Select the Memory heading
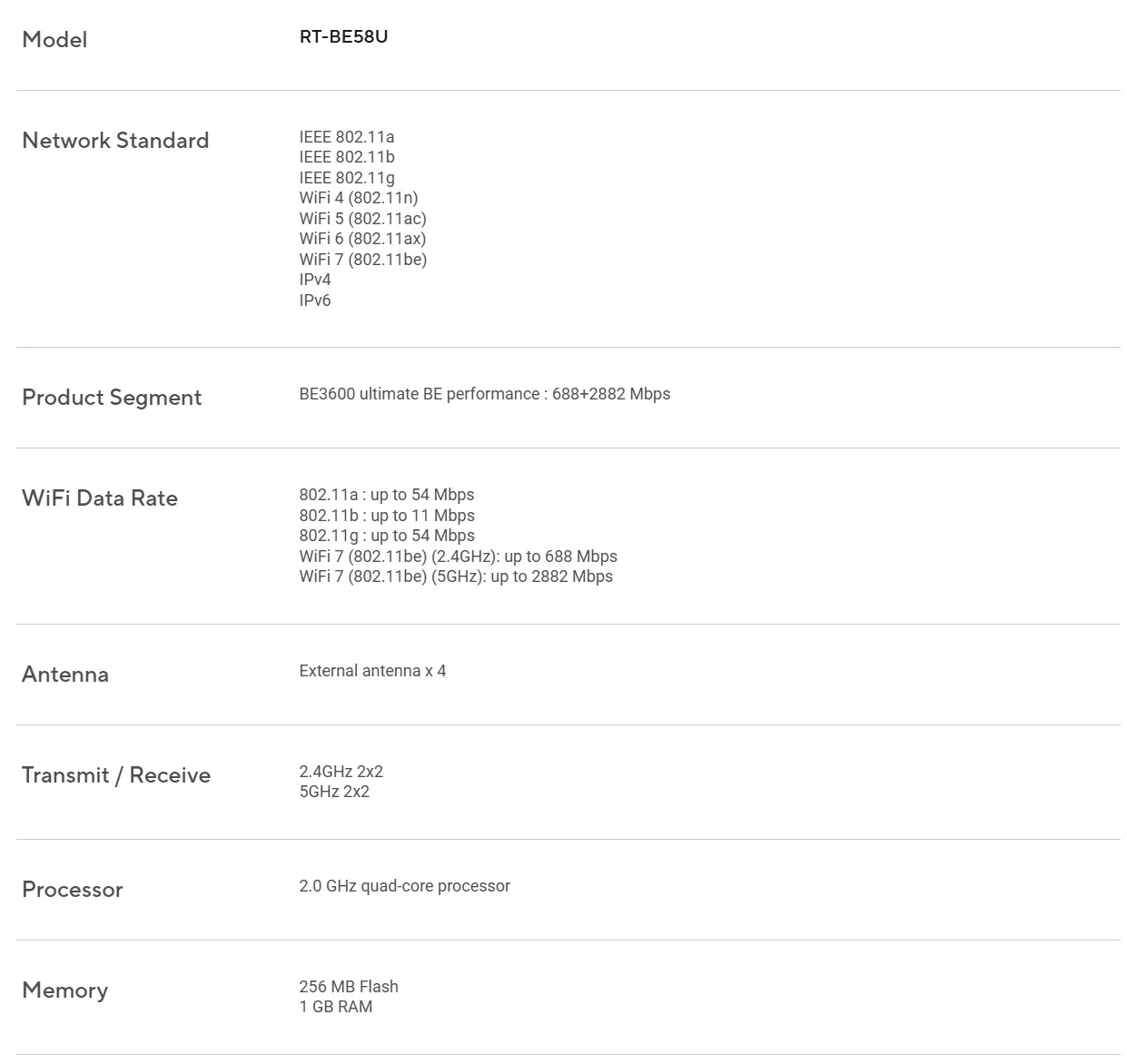Image resolution: width=1127 pixels, height=1064 pixels. pyautogui.click(x=64, y=990)
